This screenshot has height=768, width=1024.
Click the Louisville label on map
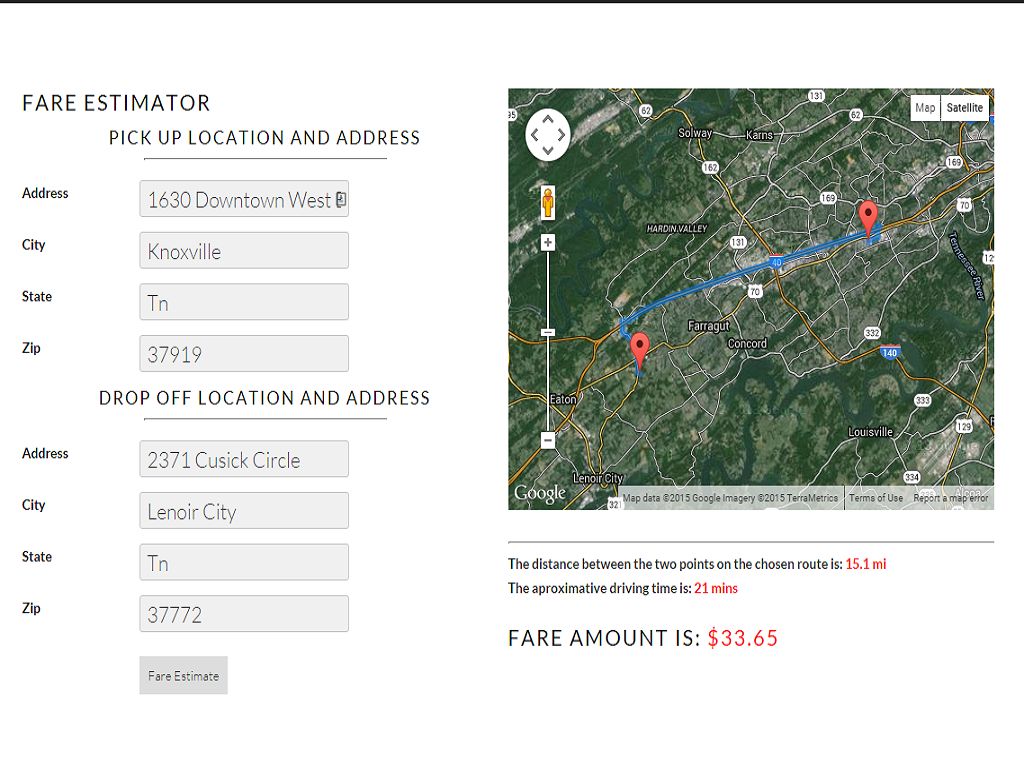click(870, 432)
